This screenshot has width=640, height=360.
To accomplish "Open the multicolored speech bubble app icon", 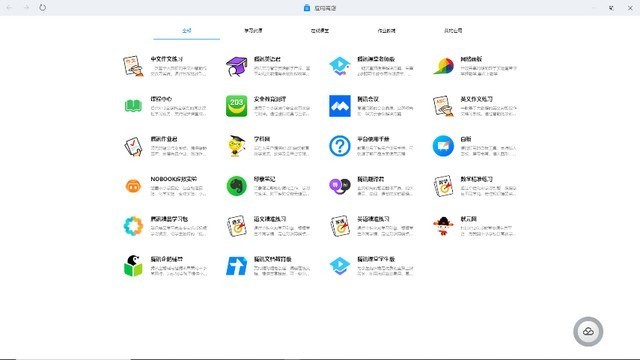I will 443,66.
